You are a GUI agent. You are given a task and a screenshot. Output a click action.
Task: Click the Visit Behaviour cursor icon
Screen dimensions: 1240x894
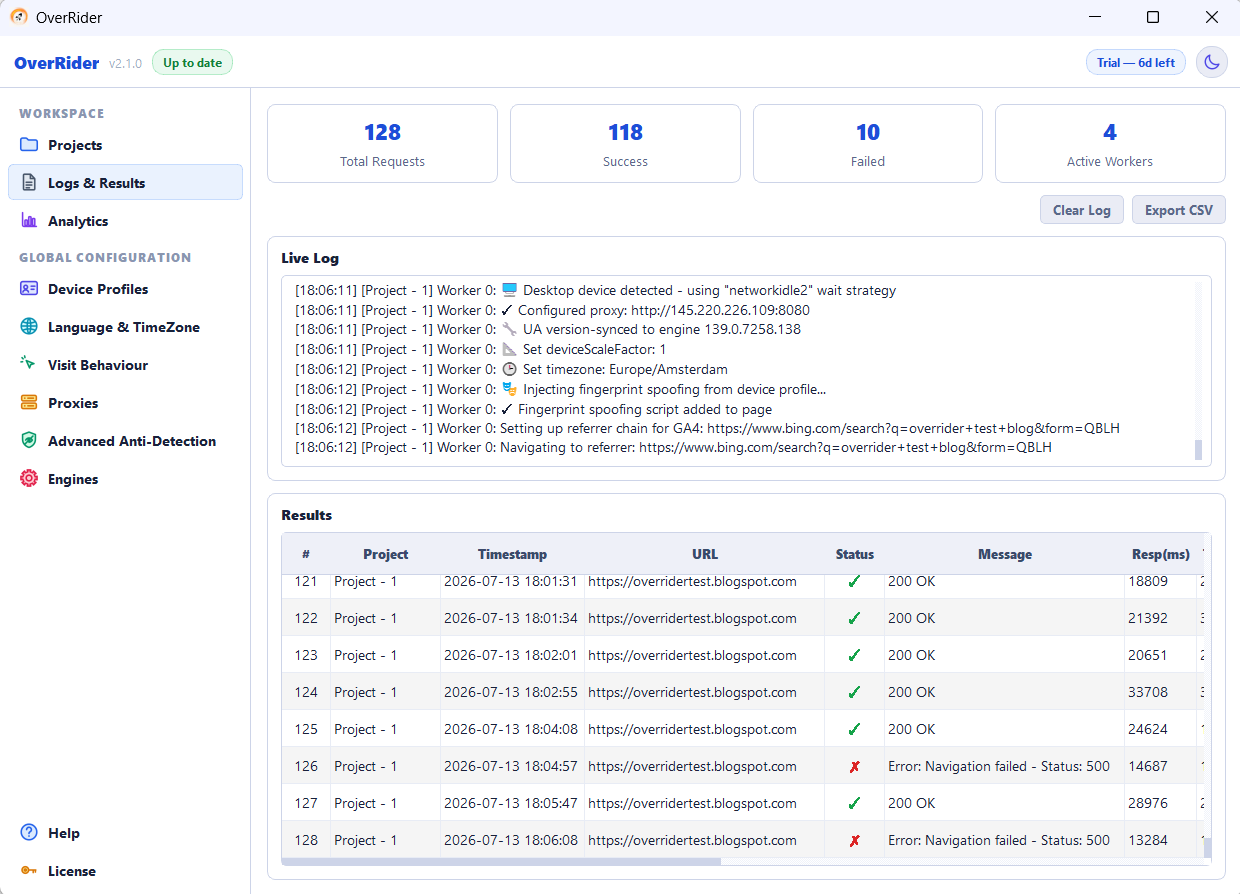(29, 365)
